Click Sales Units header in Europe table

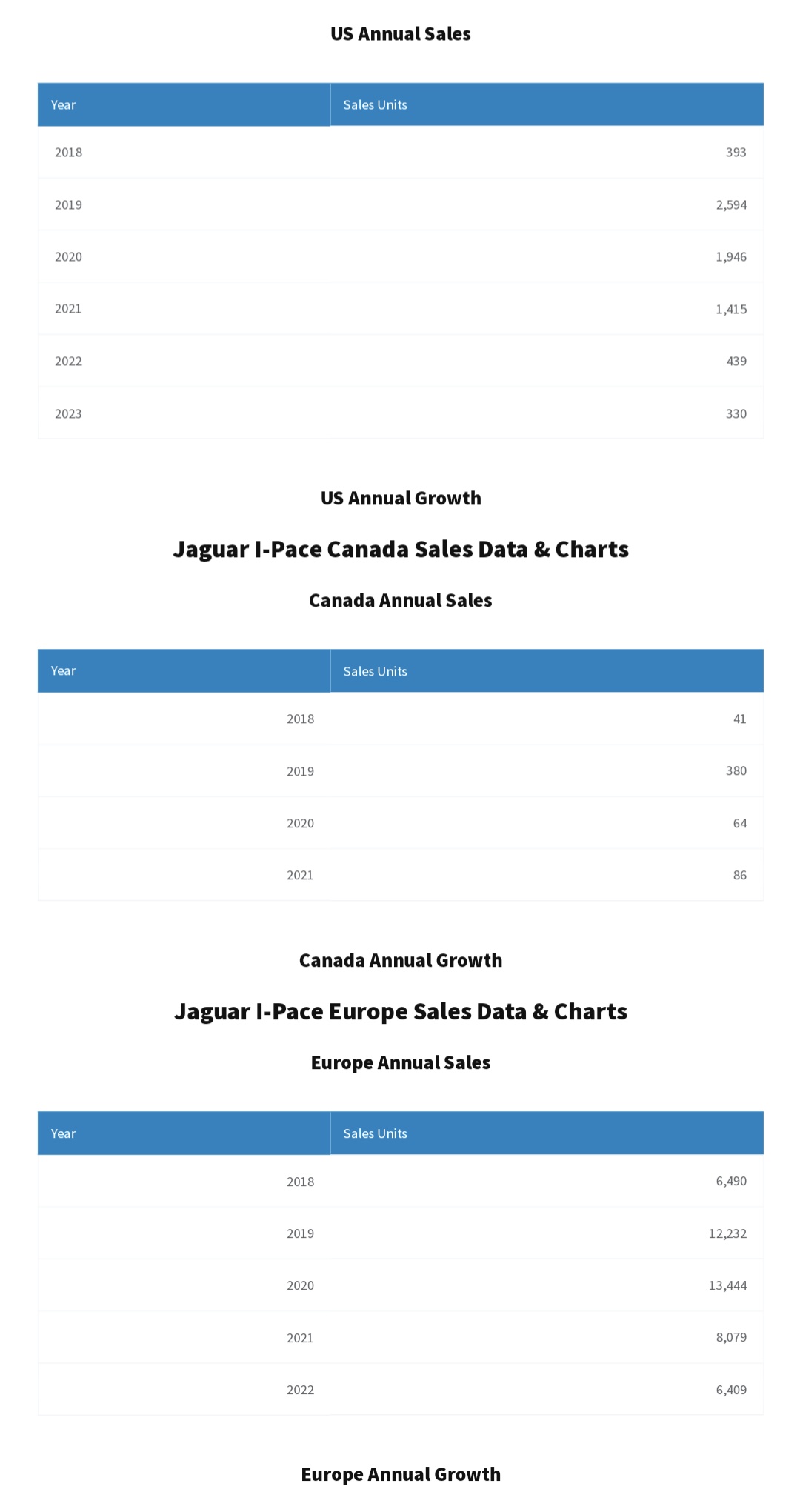coord(375,1133)
